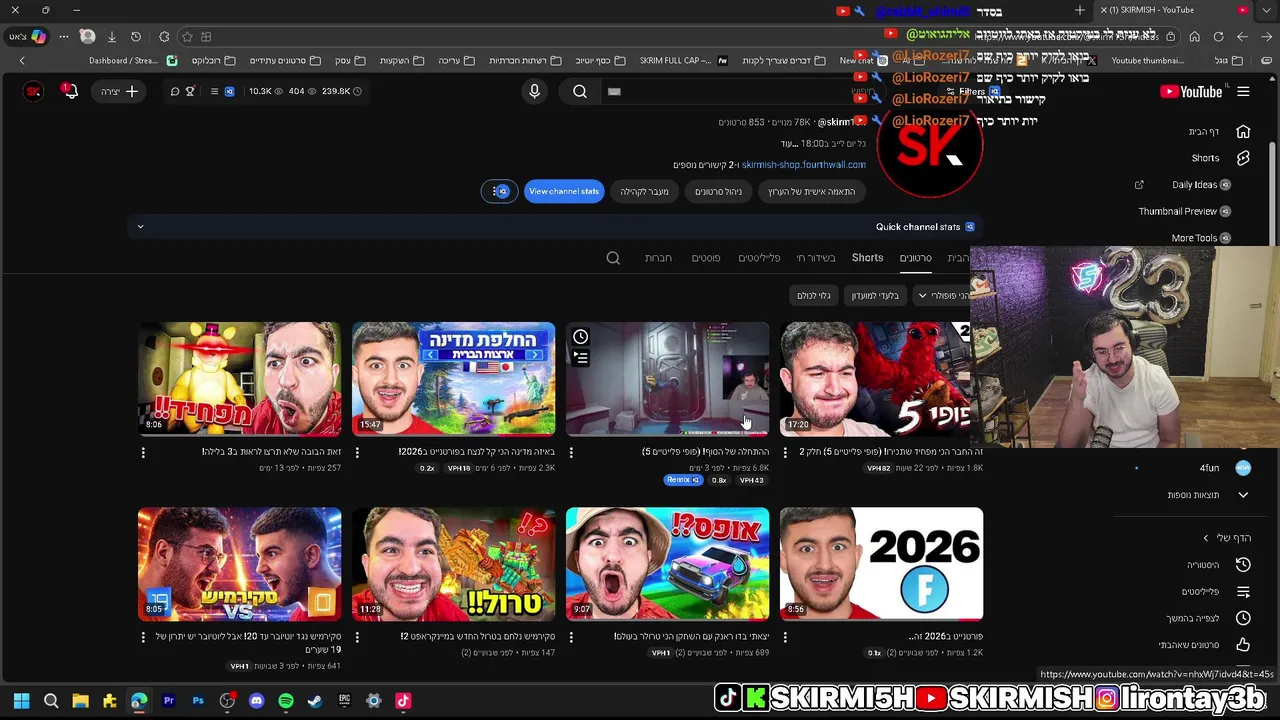Open skirmish-shop.fourthwall.com link
The width and height of the screenshot is (1280, 720).
pos(804,165)
